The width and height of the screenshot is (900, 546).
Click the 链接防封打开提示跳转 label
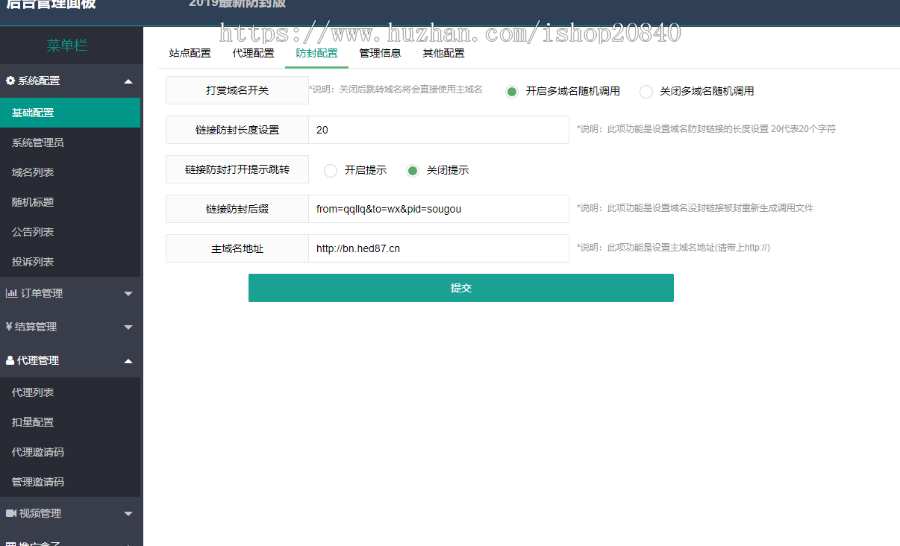237,169
